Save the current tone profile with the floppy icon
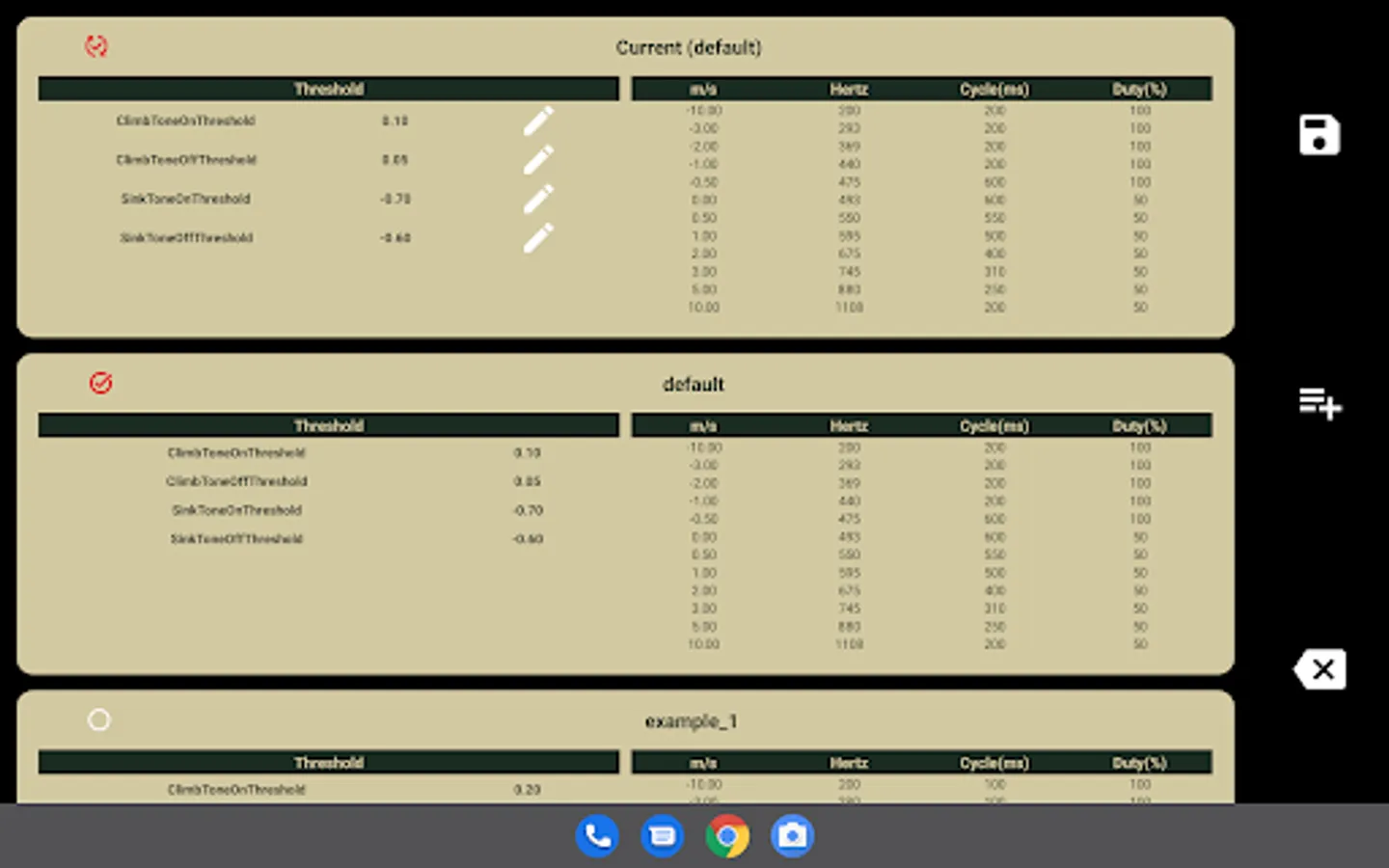Image resolution: width=1389 pixels, height=868 pixels. pyautogui.click(x=1319, y=135)
